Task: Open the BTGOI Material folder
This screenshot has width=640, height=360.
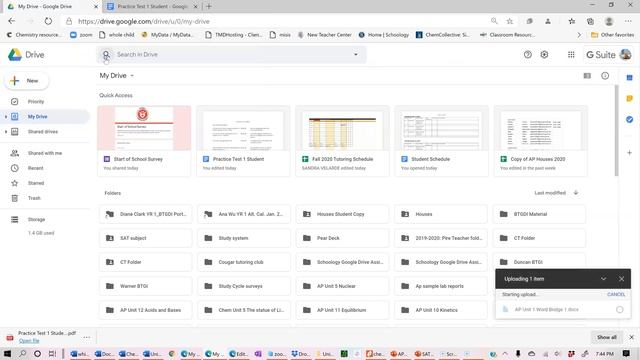Action: 539,214
